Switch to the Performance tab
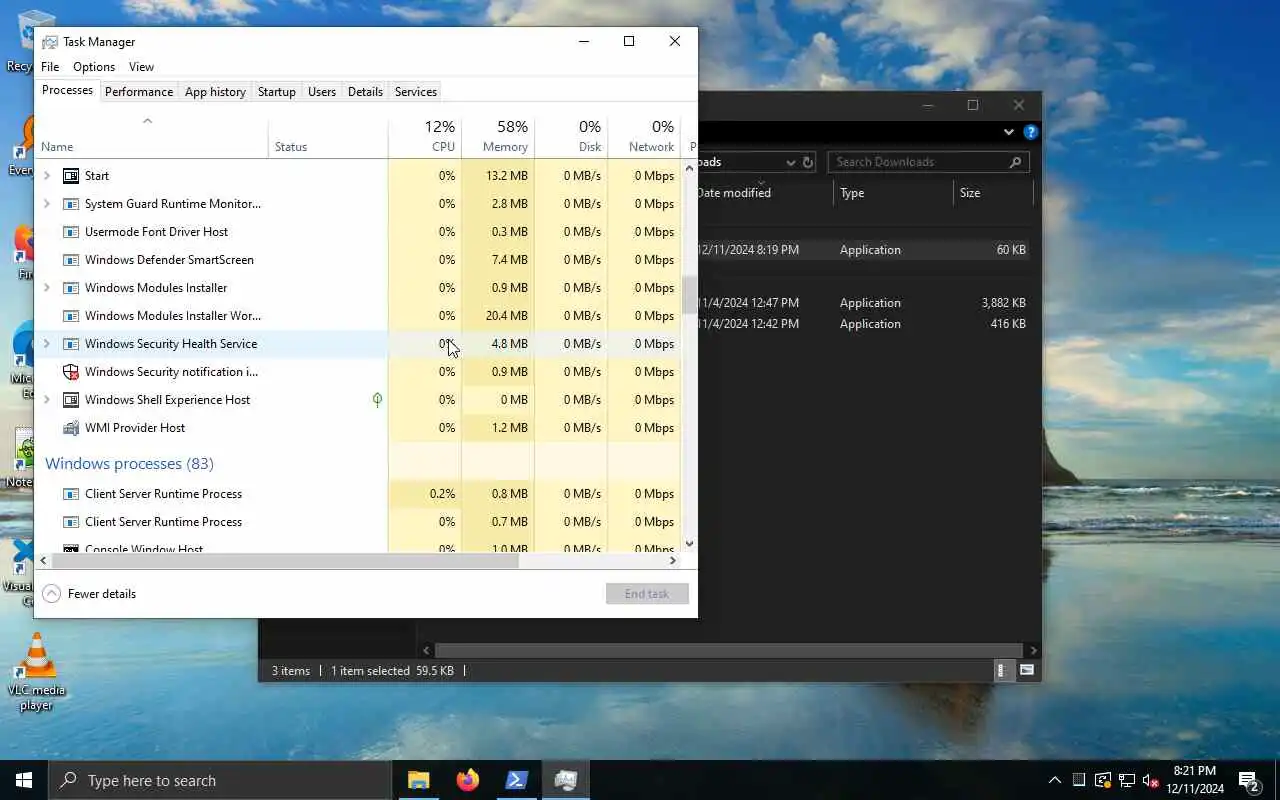The image size is (1280, 800). tap(139, 92)
